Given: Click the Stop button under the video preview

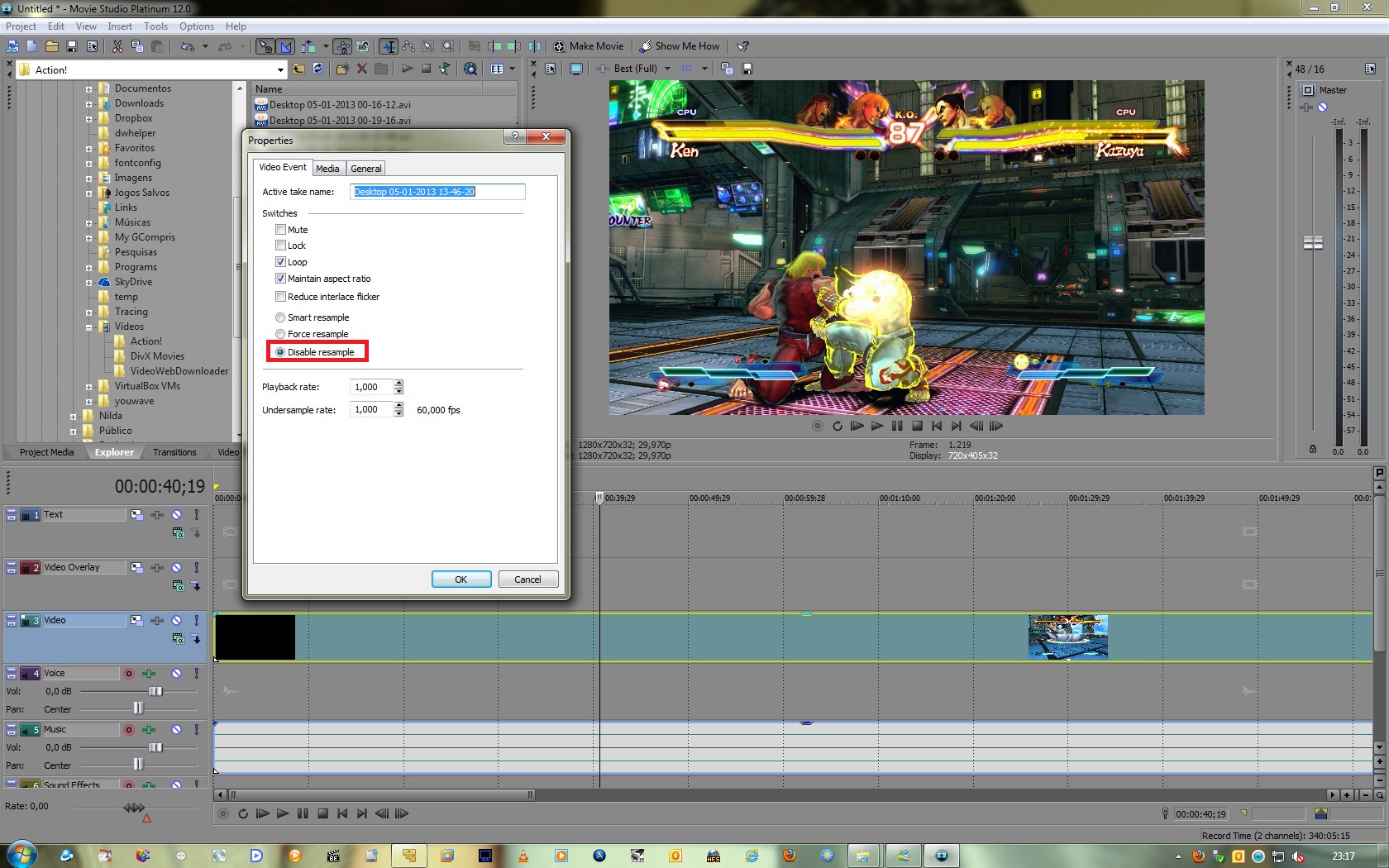Looking at the screenshot, I should point(917,427).
